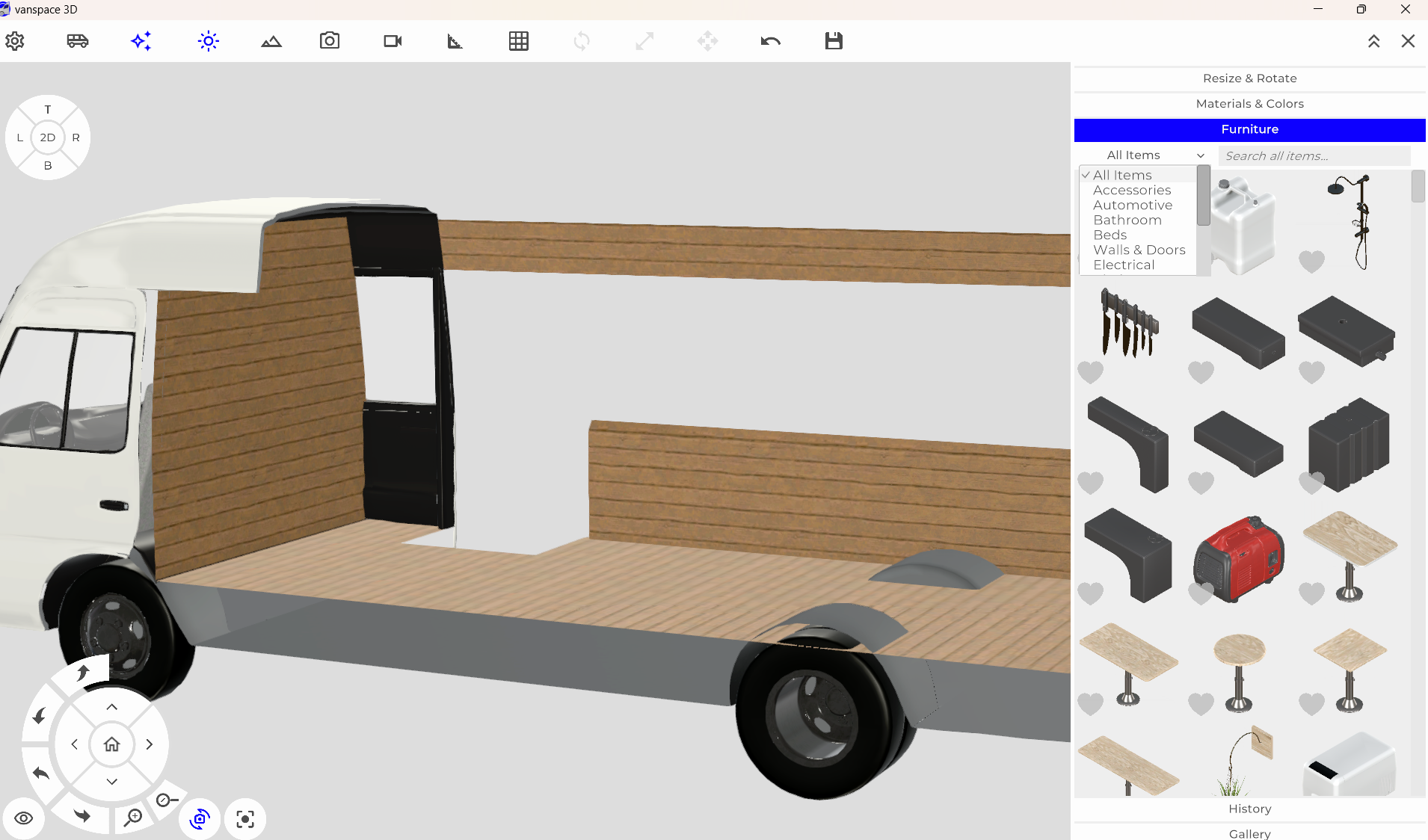The width and height of the screenshot is (1428, 840).
Task: Toggle visibility with the eye icon
Action: [x=25, y=818]
